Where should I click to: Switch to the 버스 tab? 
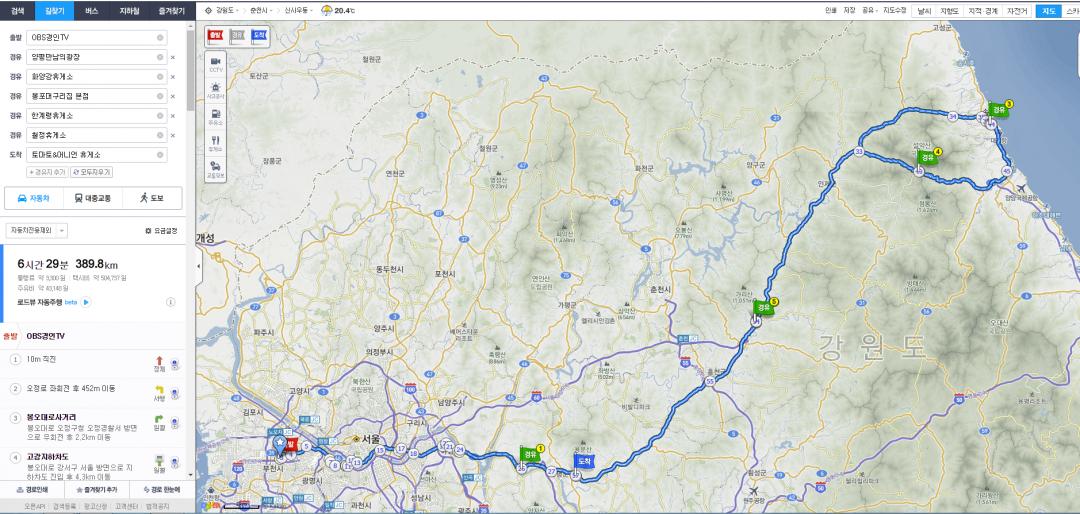(91, 10)
